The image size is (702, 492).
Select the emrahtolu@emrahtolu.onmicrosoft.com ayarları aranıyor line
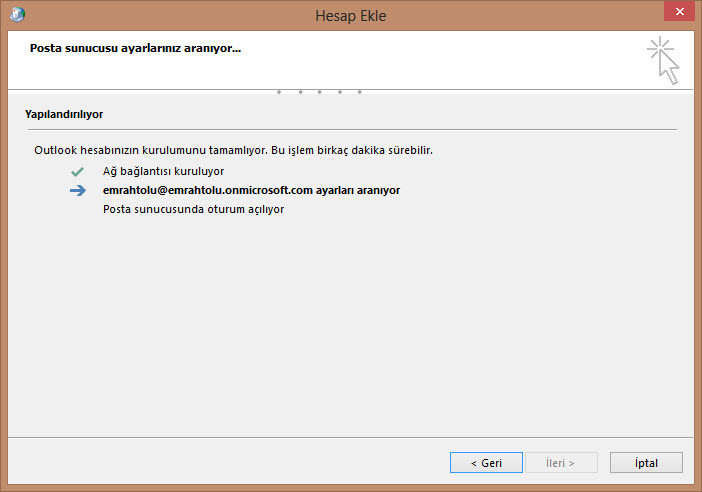[x=251, y=190]
